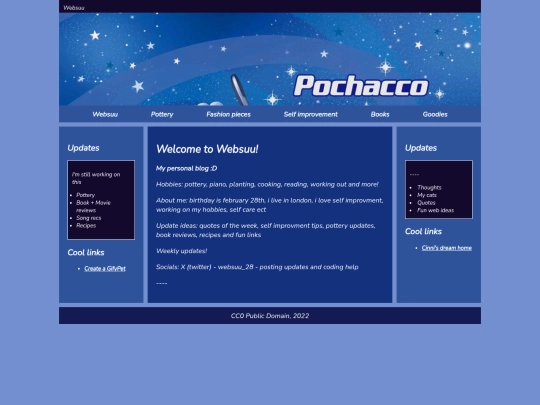The height and width of the screenshot is (405, 540).
Task: Open the Cinni's dream home link
Action: (447, 248)
